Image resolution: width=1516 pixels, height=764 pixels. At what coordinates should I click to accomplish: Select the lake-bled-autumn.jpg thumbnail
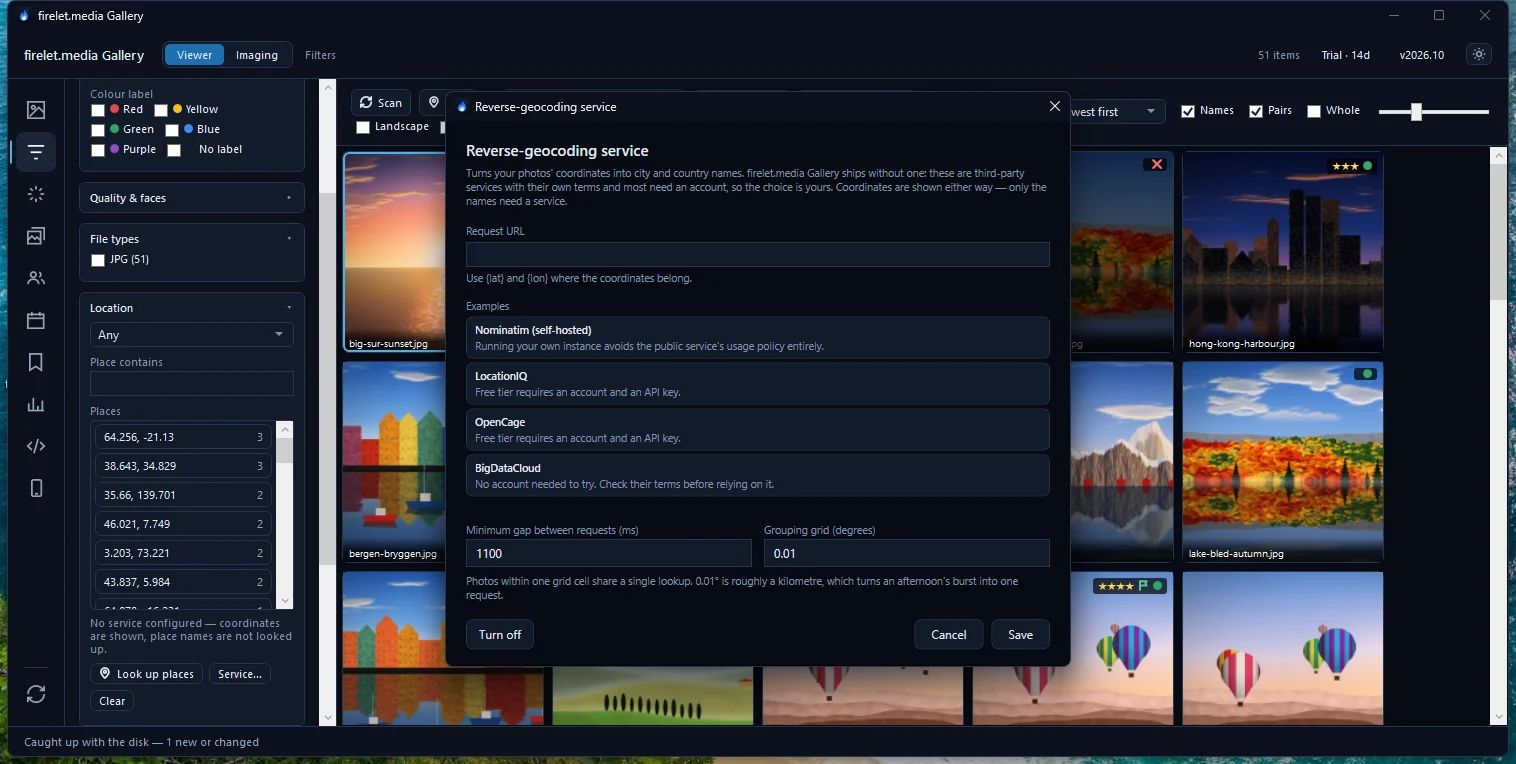click(x=1283, y=462)
